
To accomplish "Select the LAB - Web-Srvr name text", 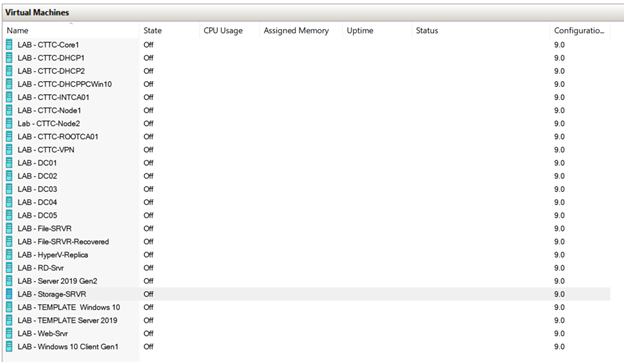I will pyautogui.click(x=43, y=333).
